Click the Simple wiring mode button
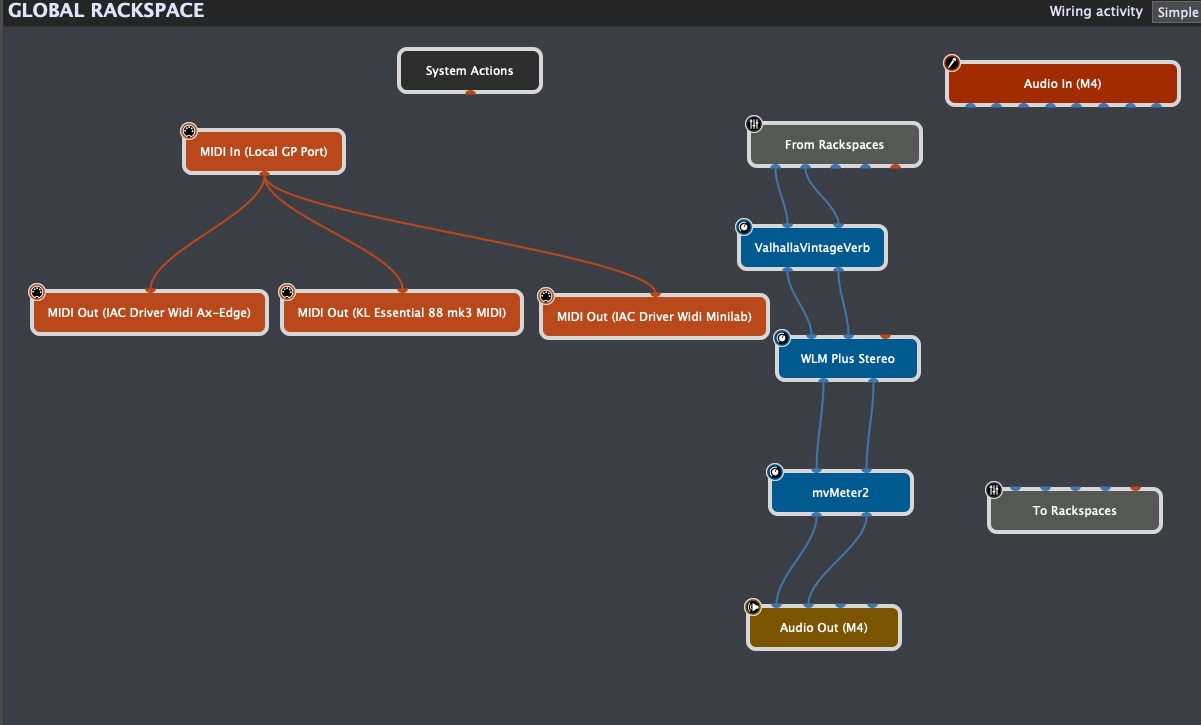 tap(1177, 12)
